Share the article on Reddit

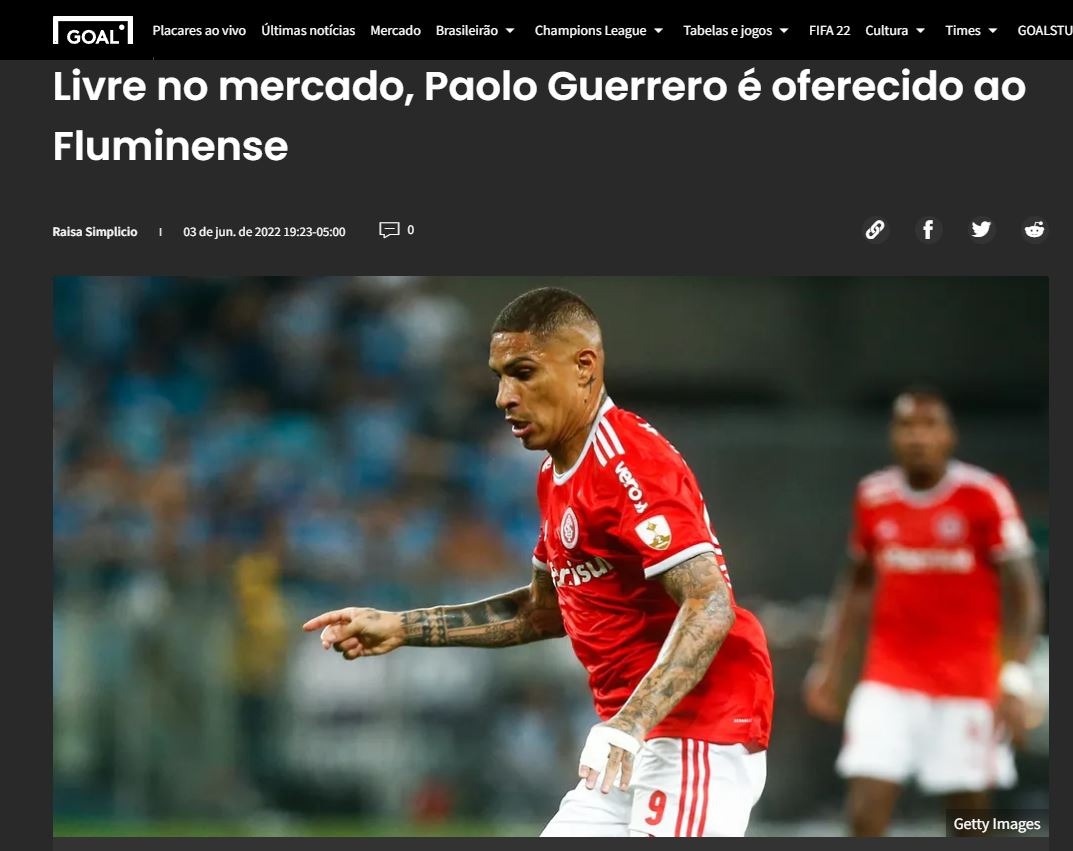1034,229
